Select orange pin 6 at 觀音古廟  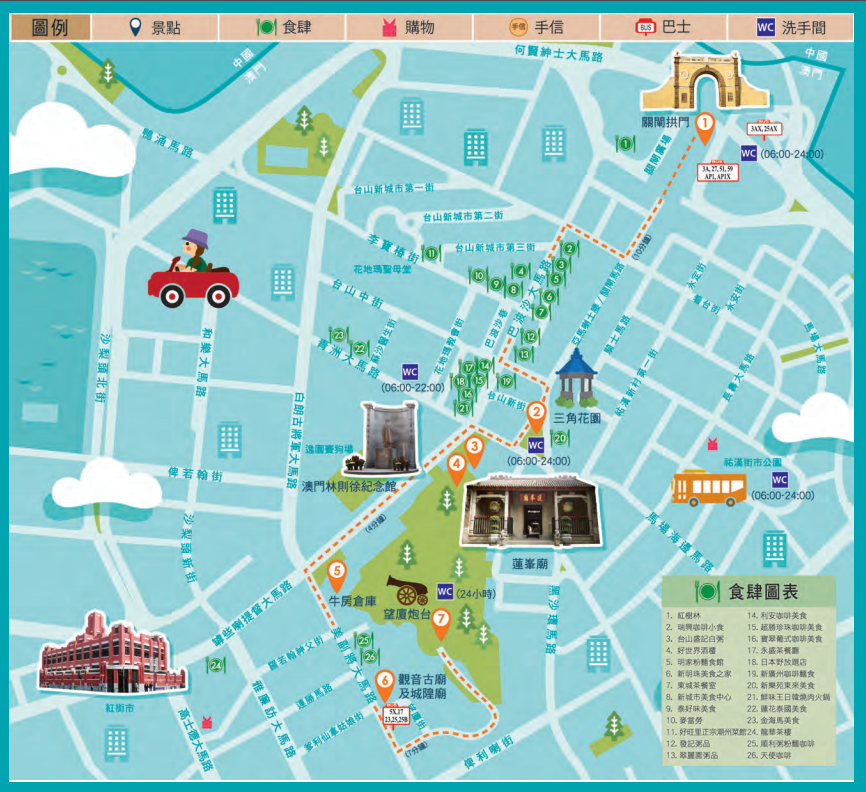[x=385, y=685]
